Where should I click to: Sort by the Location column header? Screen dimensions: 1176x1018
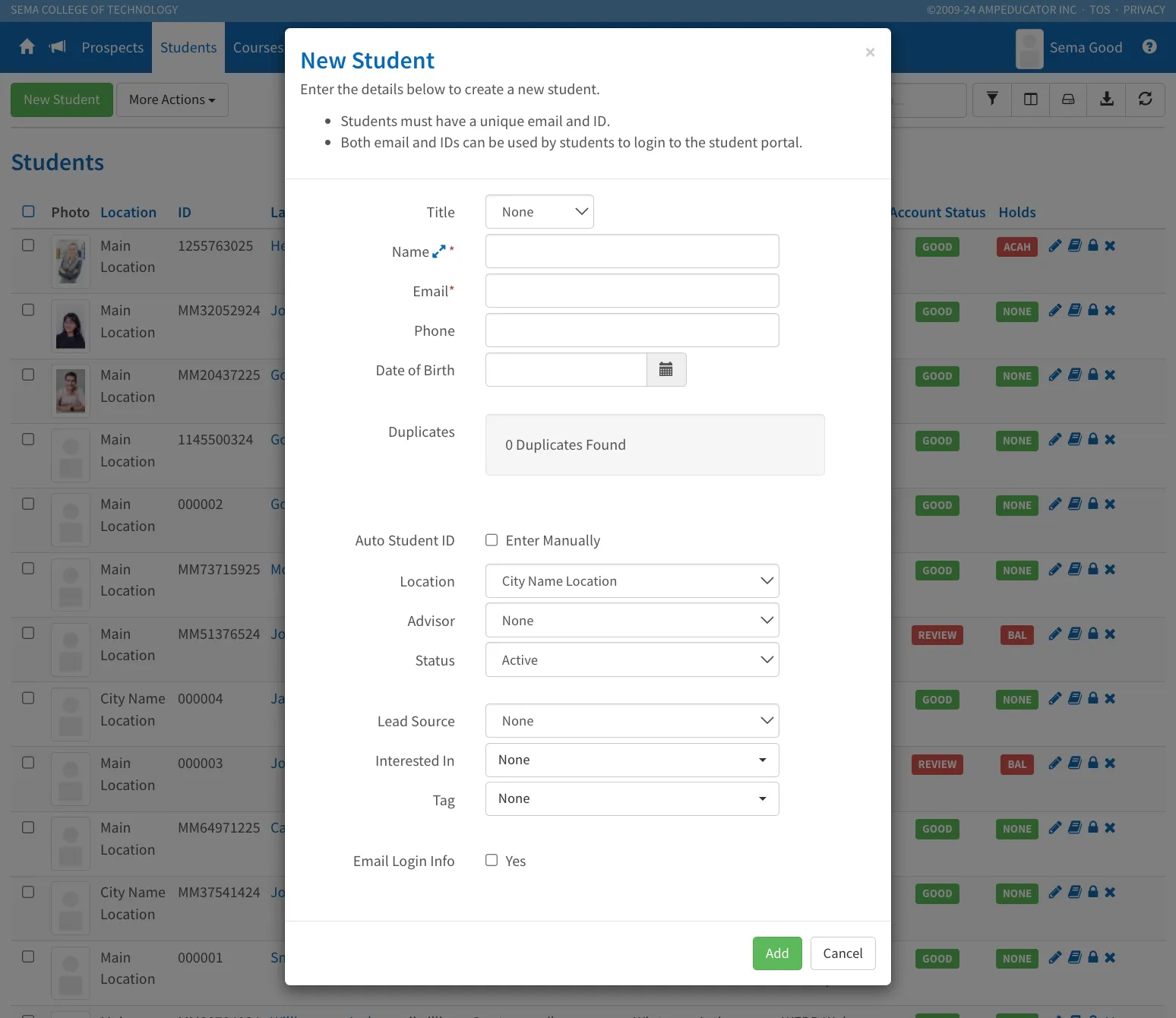pyautogui.click(x=128, y=213)
